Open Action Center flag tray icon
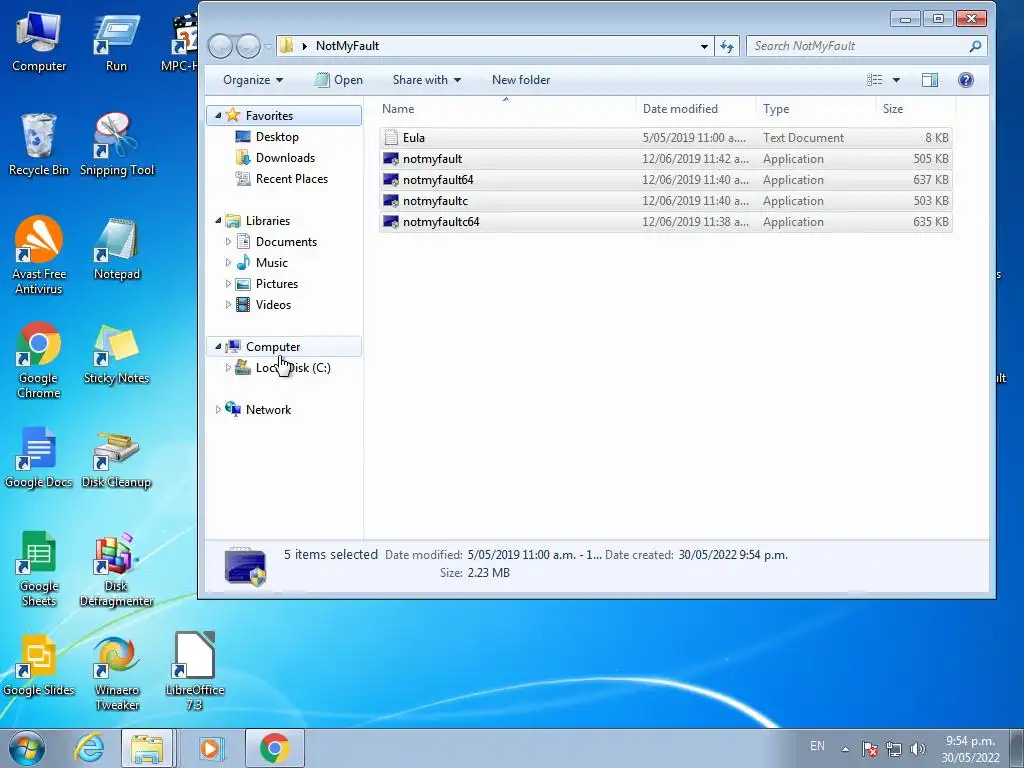The width and height of the screenshot is (1024, 768). (869, 749)
